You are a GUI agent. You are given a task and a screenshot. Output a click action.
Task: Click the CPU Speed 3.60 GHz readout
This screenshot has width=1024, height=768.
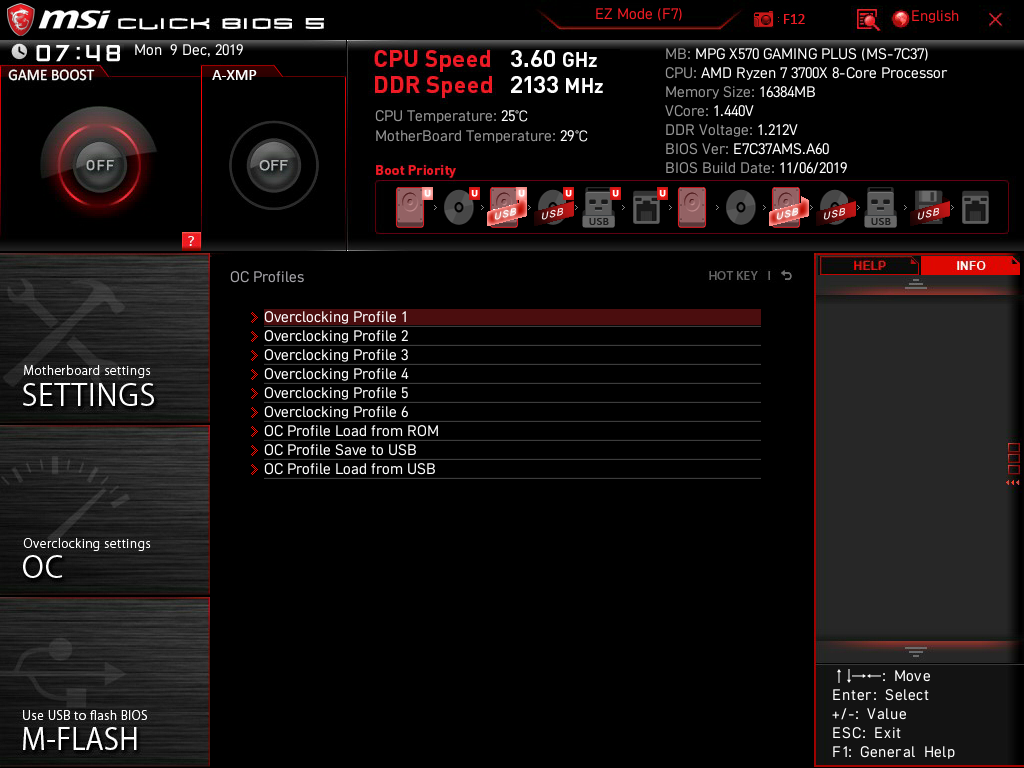pyautogui.click(x=485, y=59)
